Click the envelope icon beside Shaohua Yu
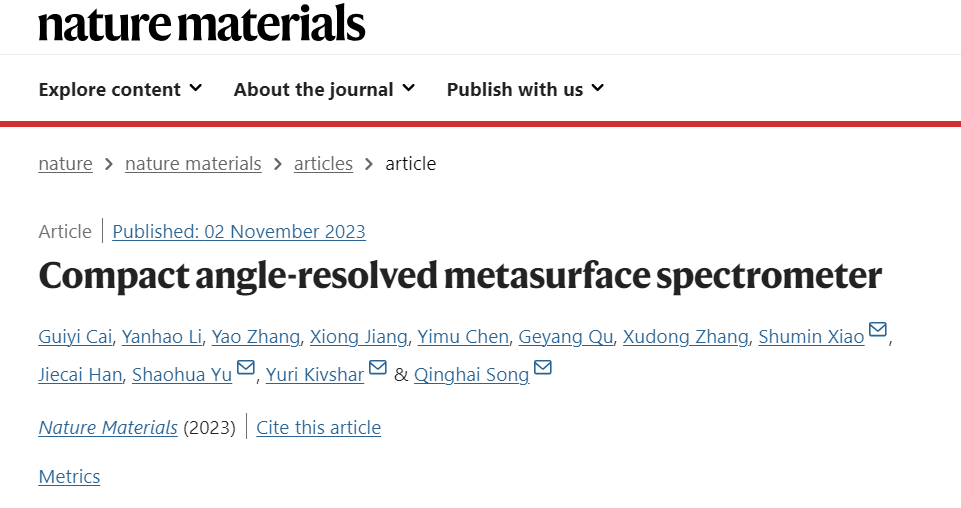This screenshot has height=508, width=961. point(245,368)
